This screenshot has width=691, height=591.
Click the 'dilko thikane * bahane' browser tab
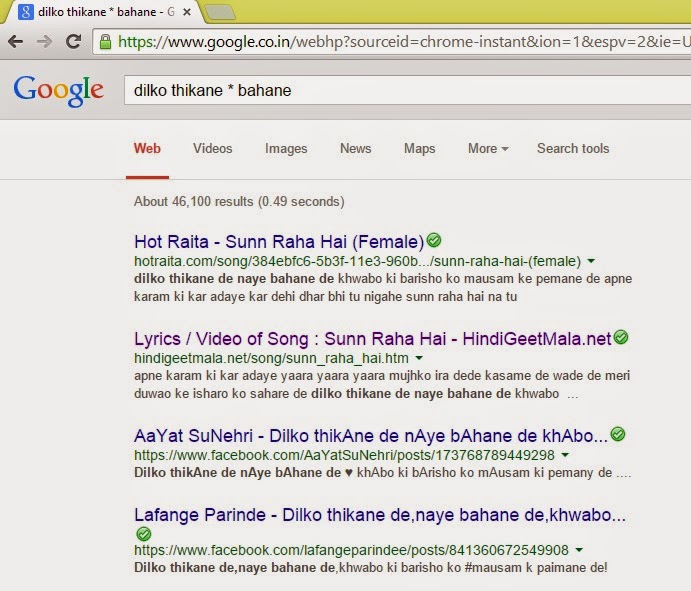106,12
